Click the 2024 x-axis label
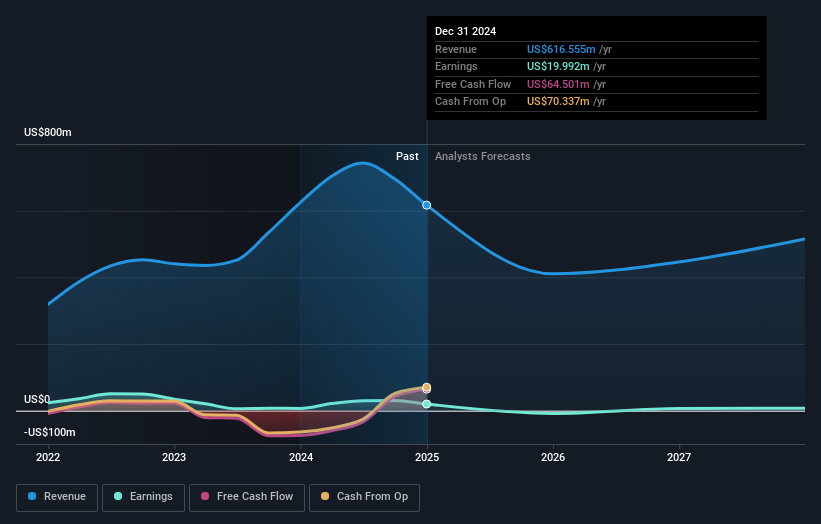Image resolution: width=821 pixels, height=524 pixels. pos(301,457)
